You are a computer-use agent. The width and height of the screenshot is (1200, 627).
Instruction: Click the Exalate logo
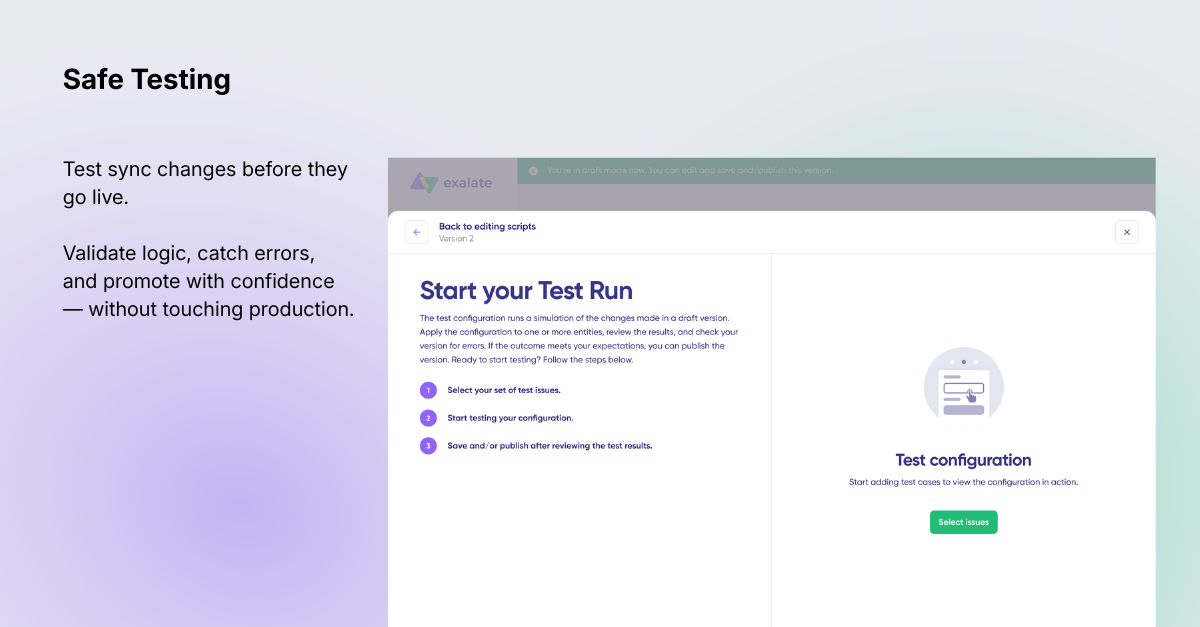coord(453,184)
